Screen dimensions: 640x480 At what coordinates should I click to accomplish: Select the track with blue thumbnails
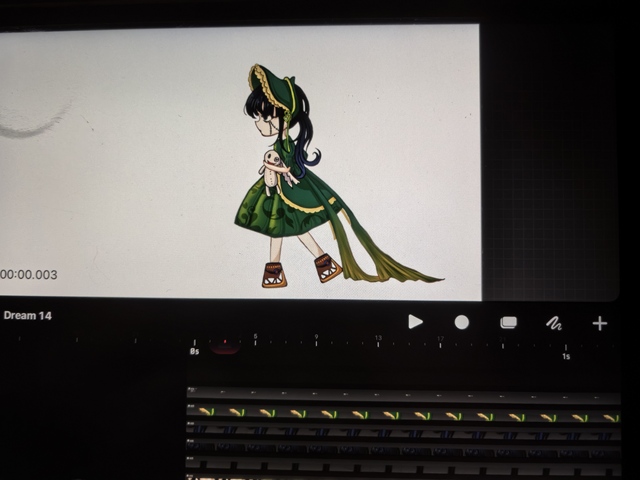[400, 432]
